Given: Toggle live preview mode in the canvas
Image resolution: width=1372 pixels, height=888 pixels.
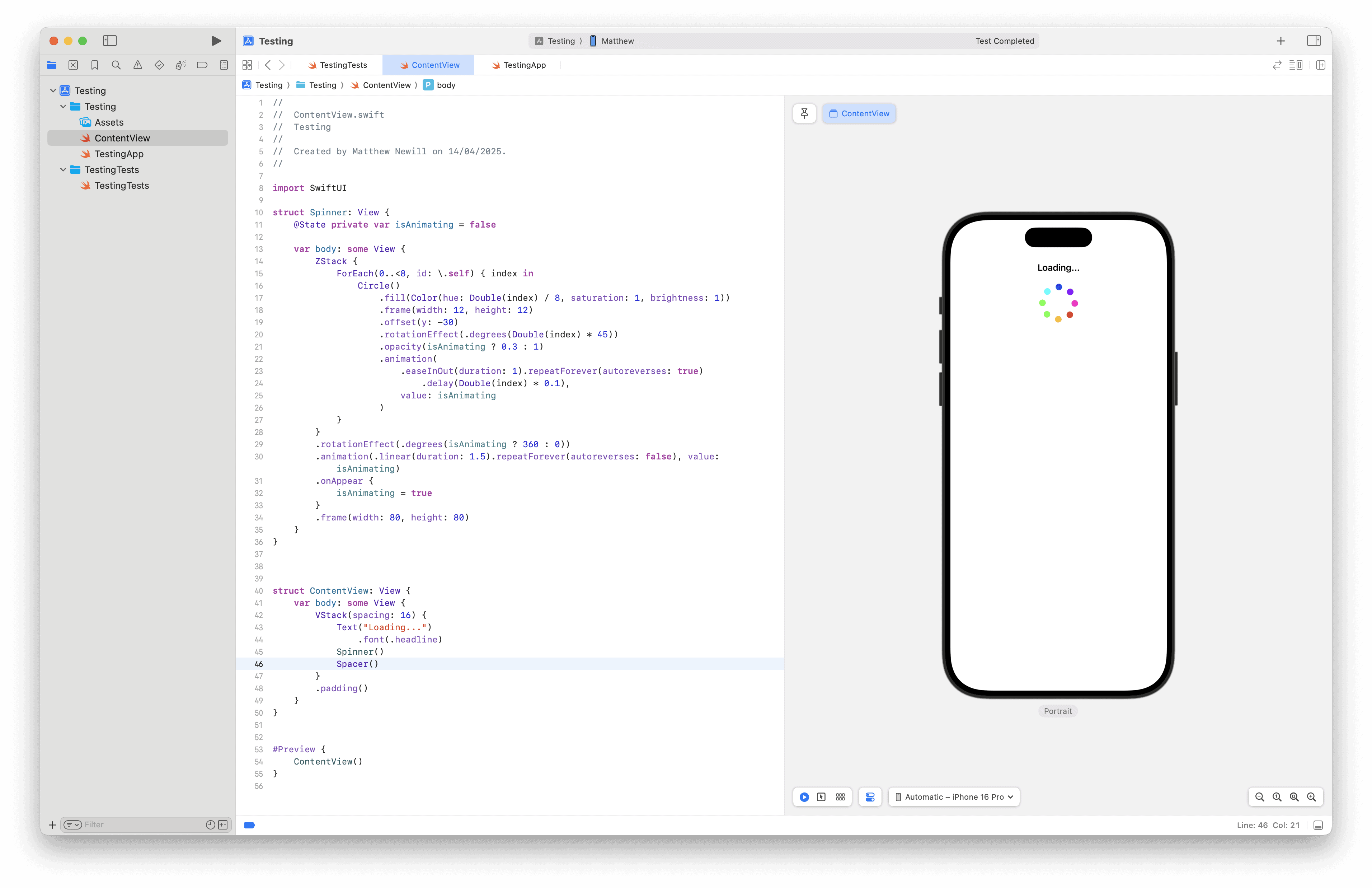Looking at the screenshot, I should pyautogui.click(x=804, y=797).
